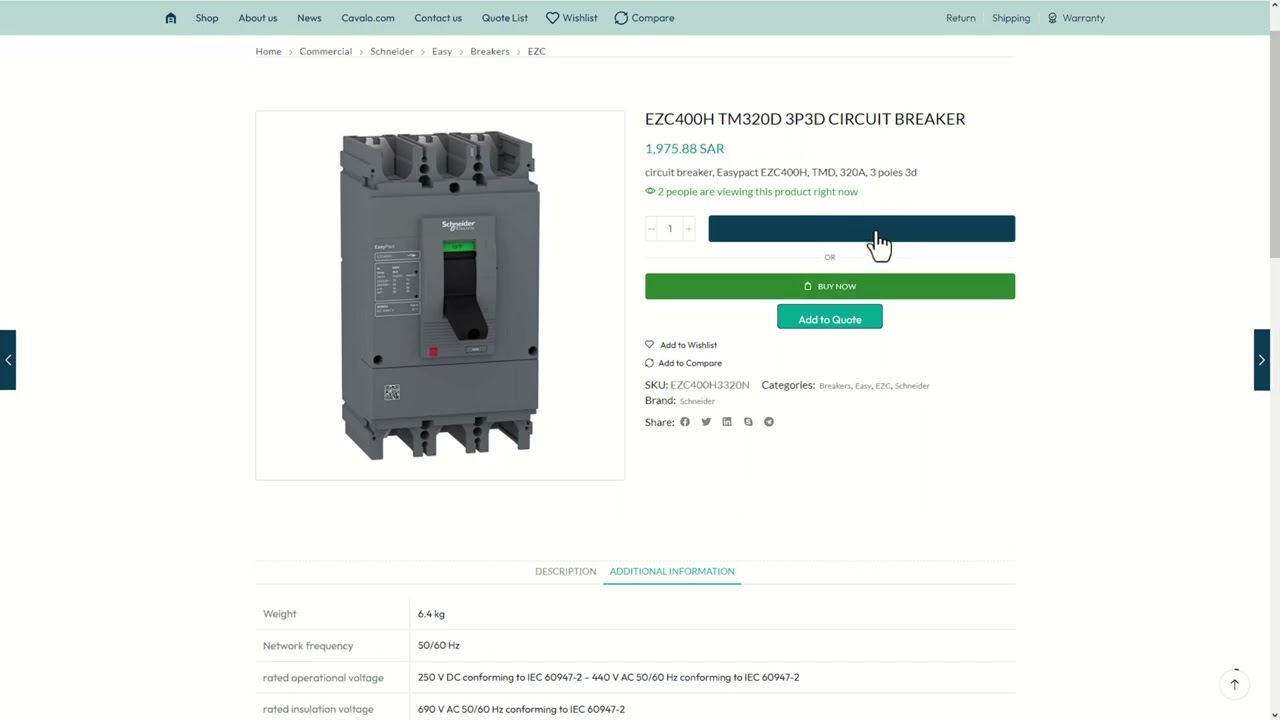The width and height of the screenshot is (1280, 720).
Task: Click the price 1,975.88 SAR
Action: click(x=684, y=148)
